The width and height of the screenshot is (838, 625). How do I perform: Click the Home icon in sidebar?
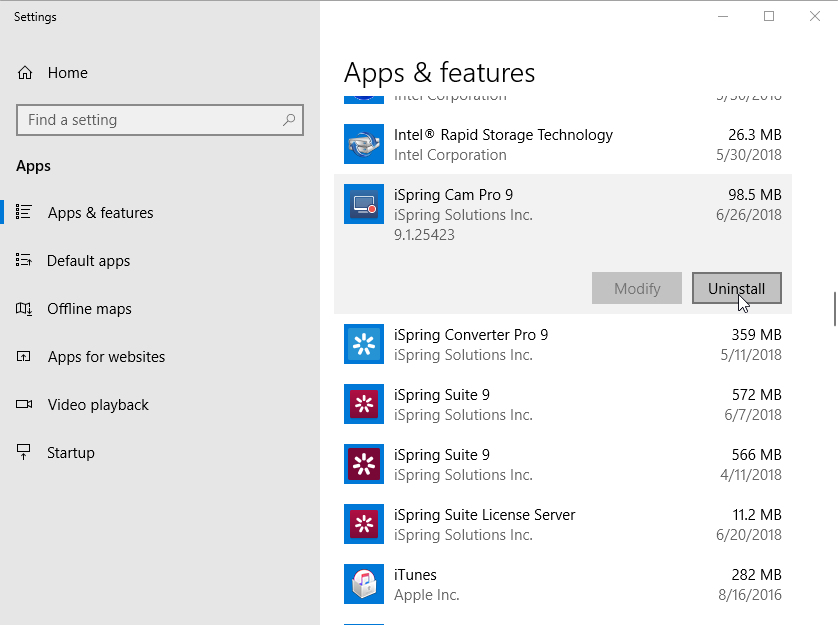point(25,73)
